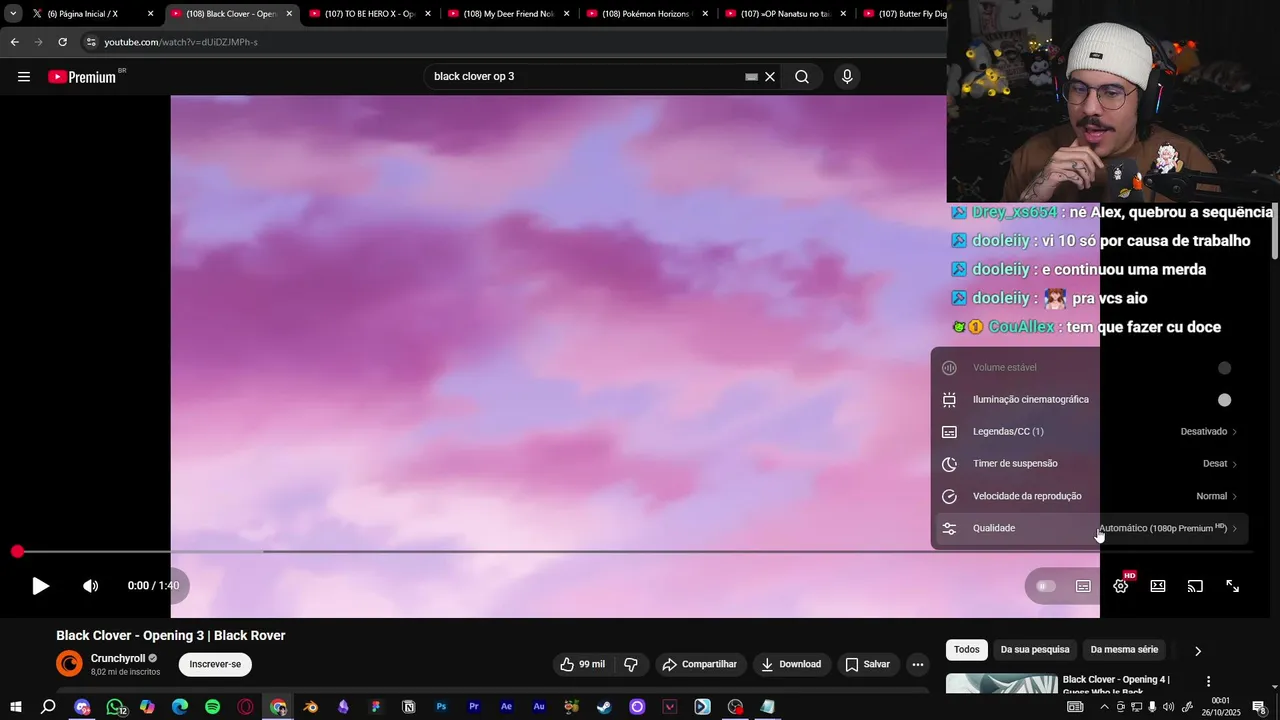Open Spotify from taskbar
Screen dimensions: 1280x720
click(212, 707)
